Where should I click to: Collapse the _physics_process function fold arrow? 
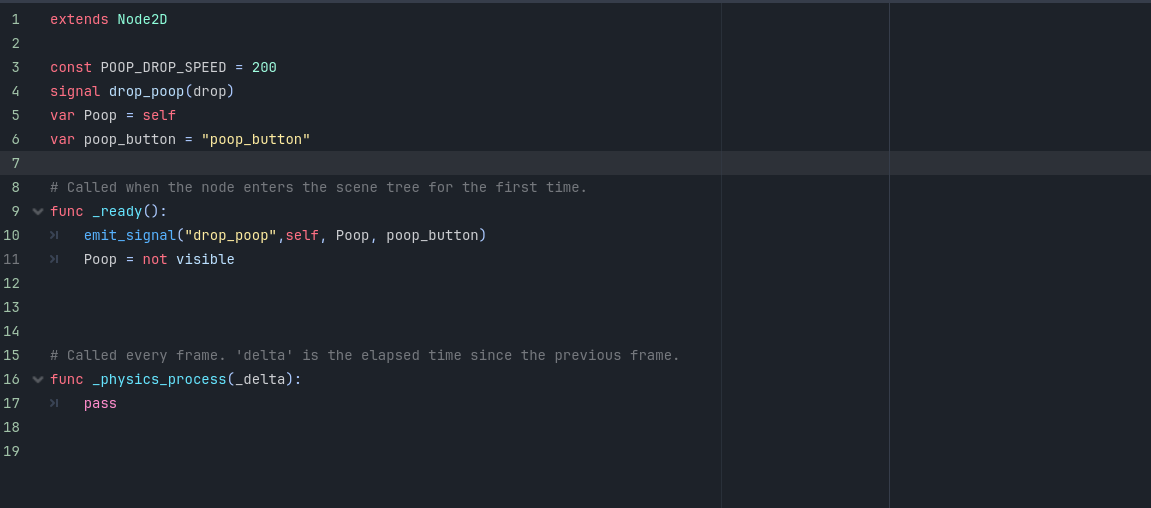point(38,380)
